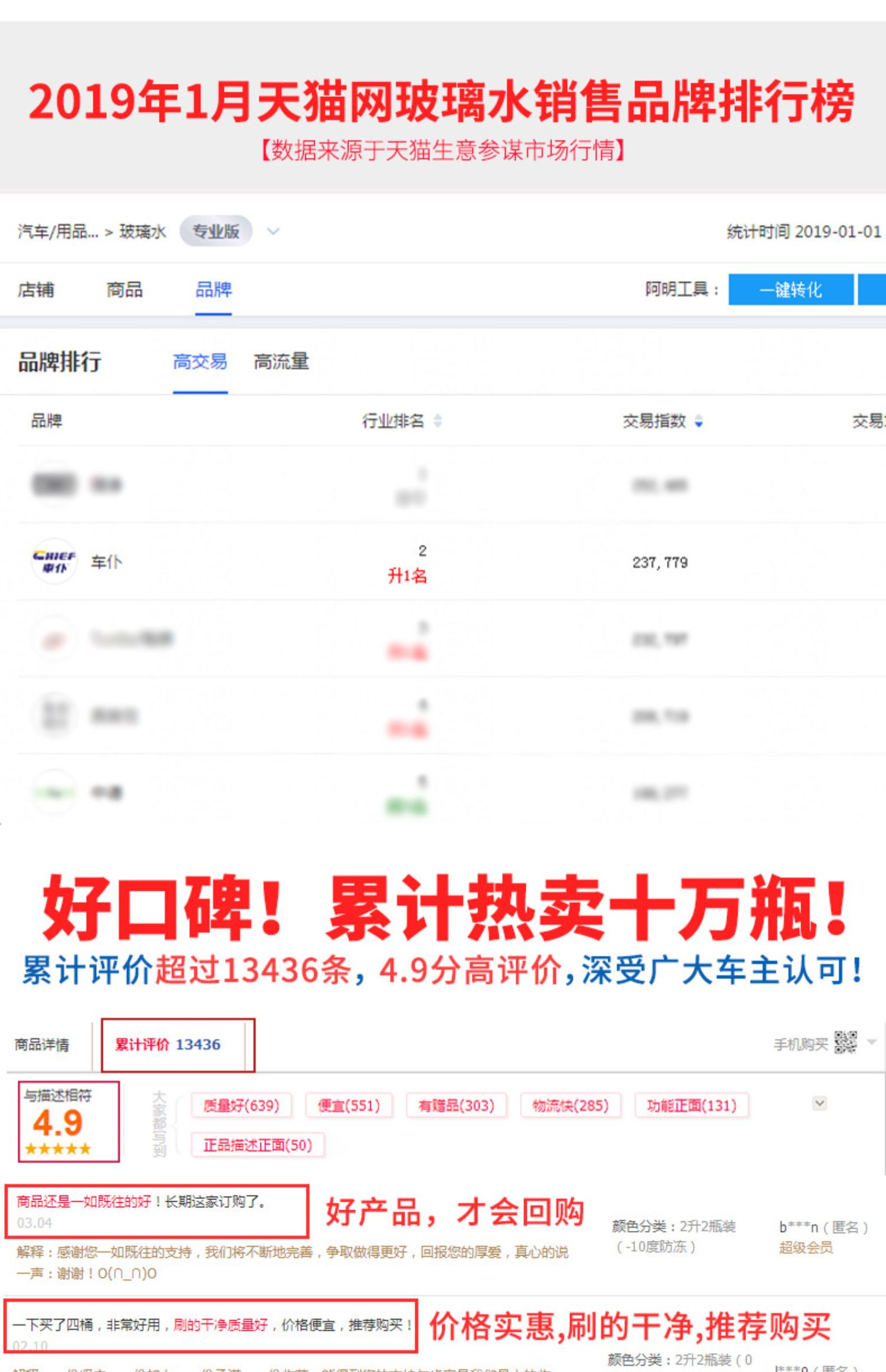
Task: Switch to the 商品详情 tab
Action: [x=42, y=1045]
